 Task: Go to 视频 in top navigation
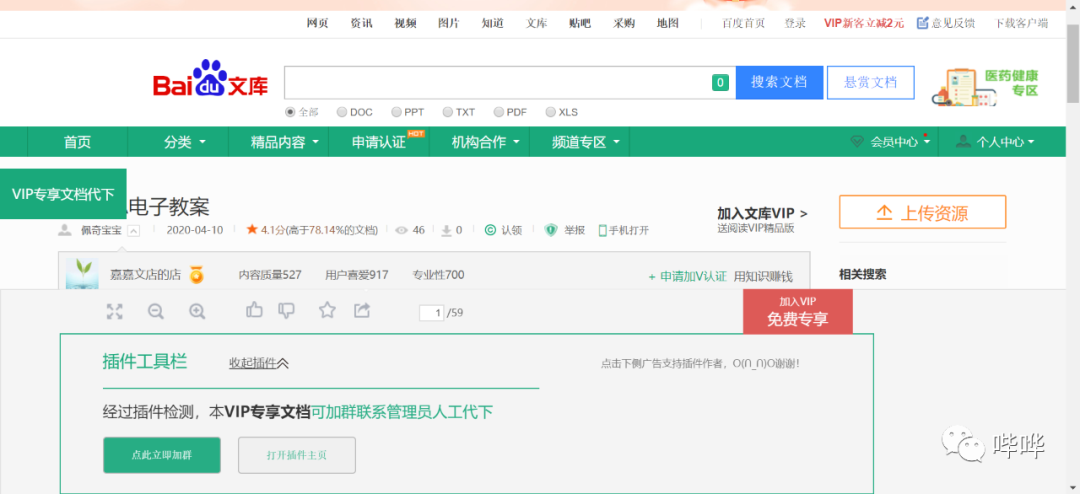(405, 23)
